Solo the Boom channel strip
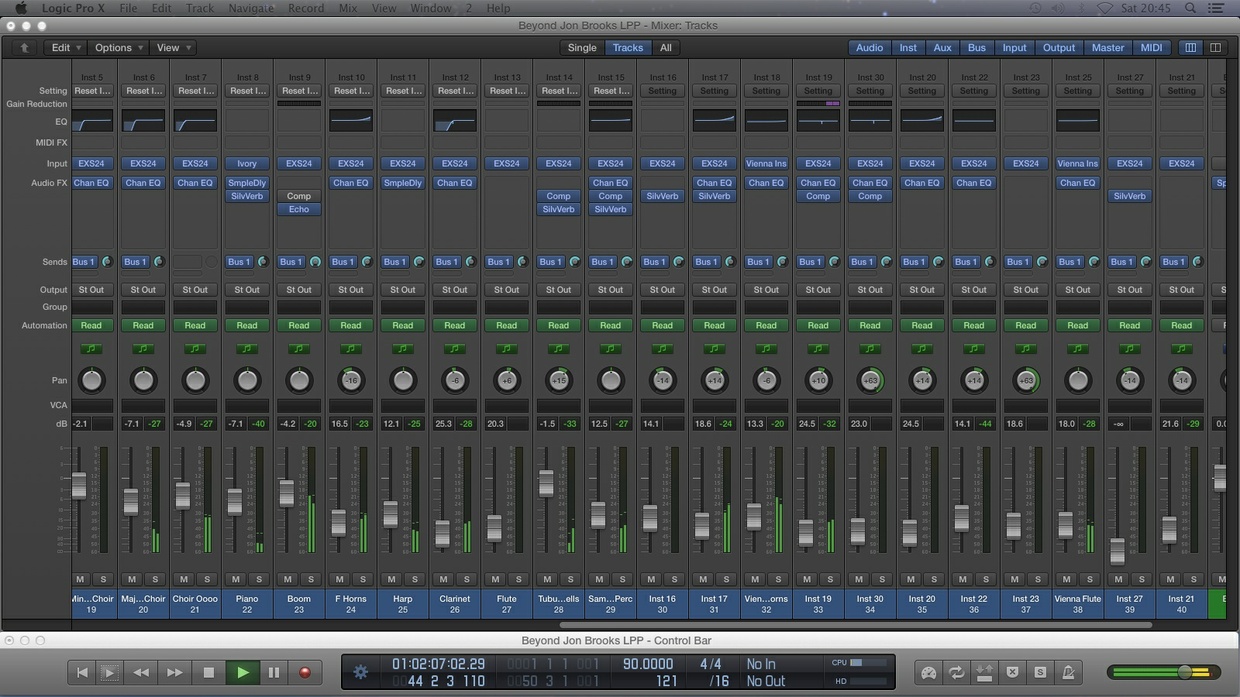 tap(311, 579)
